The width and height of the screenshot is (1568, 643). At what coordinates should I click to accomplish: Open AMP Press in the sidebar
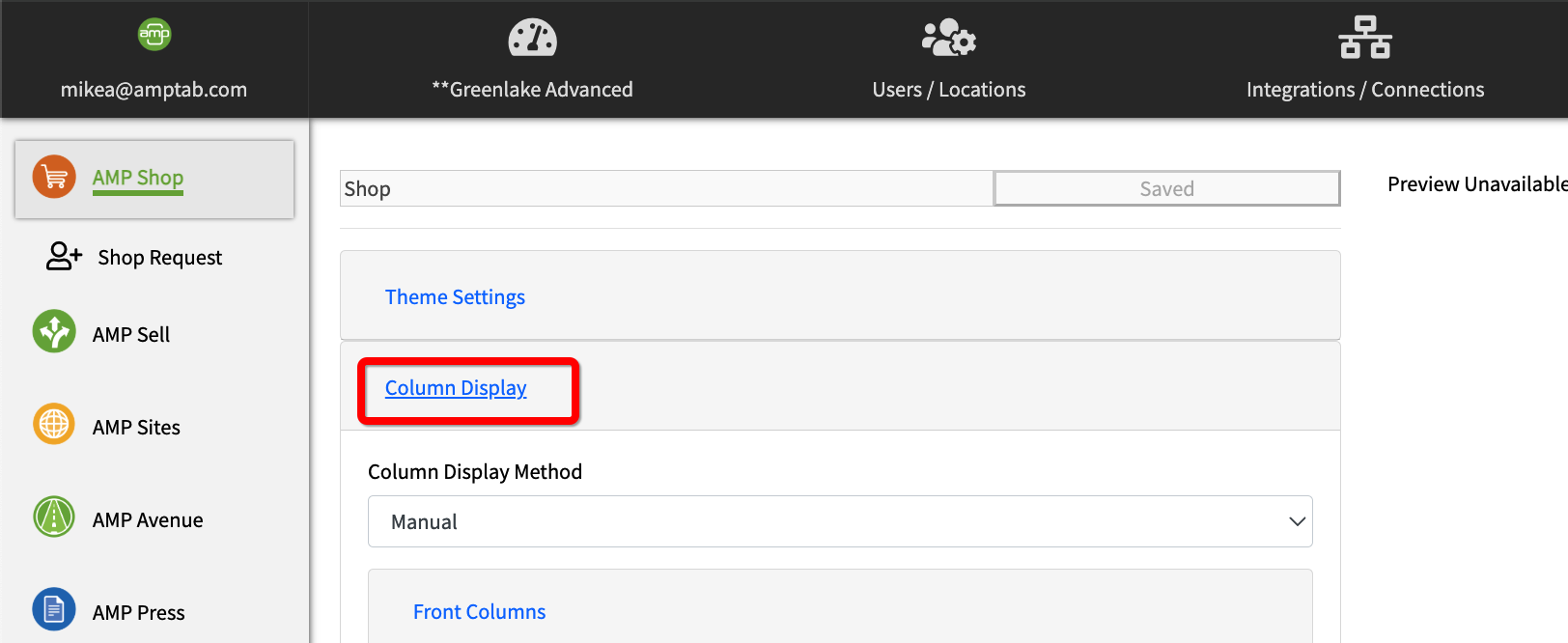tap(139, 613)
